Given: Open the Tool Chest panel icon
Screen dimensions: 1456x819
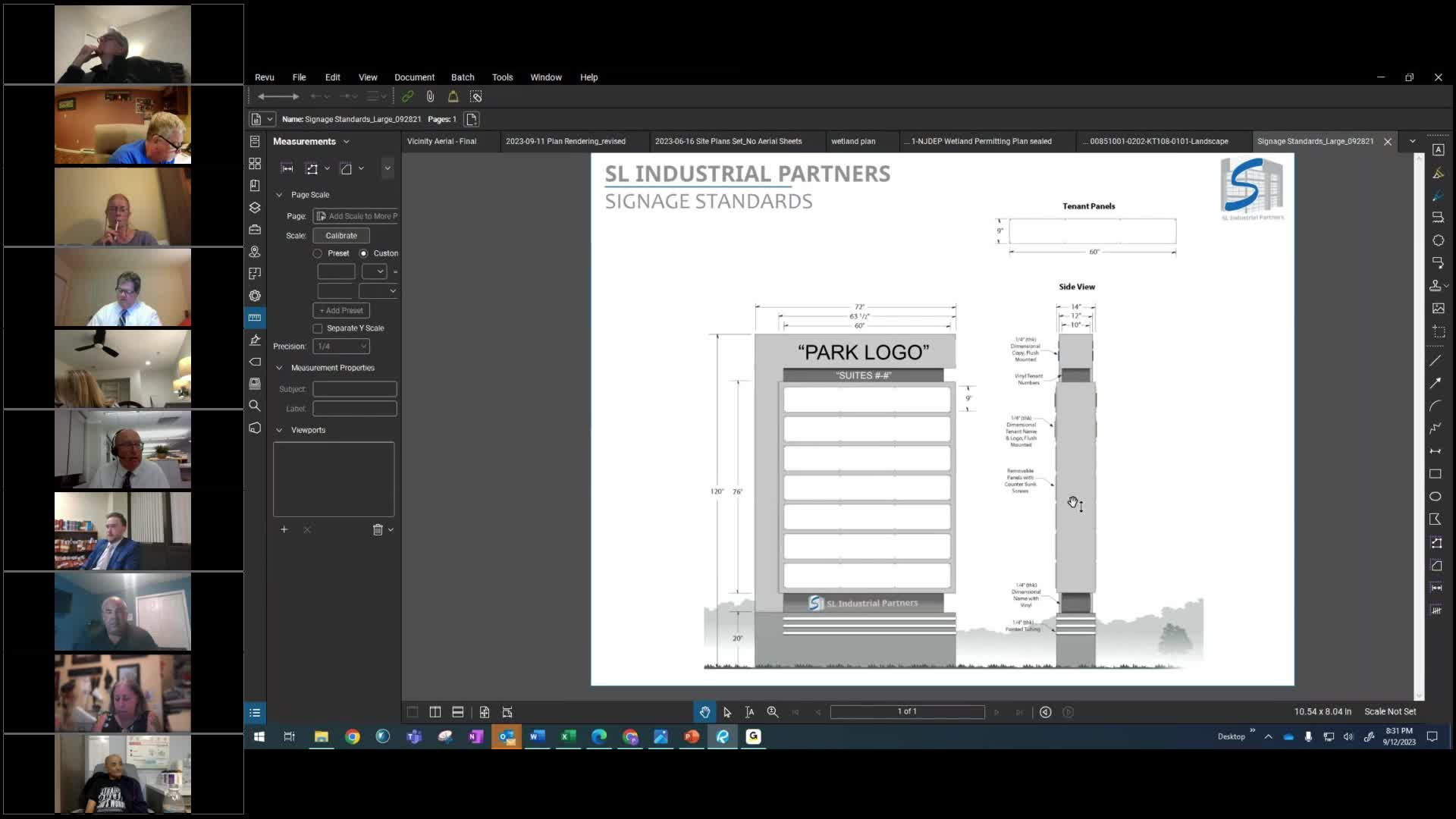Looking at the screenshot, I should (x=255, y=230).
